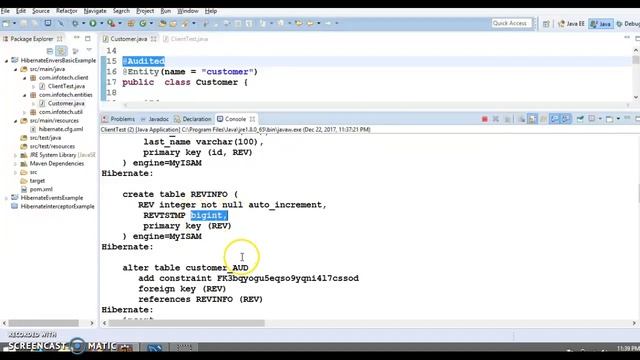Switch to the Debug perspective
Screen dimensions: 640x360
tap(628, 24)
